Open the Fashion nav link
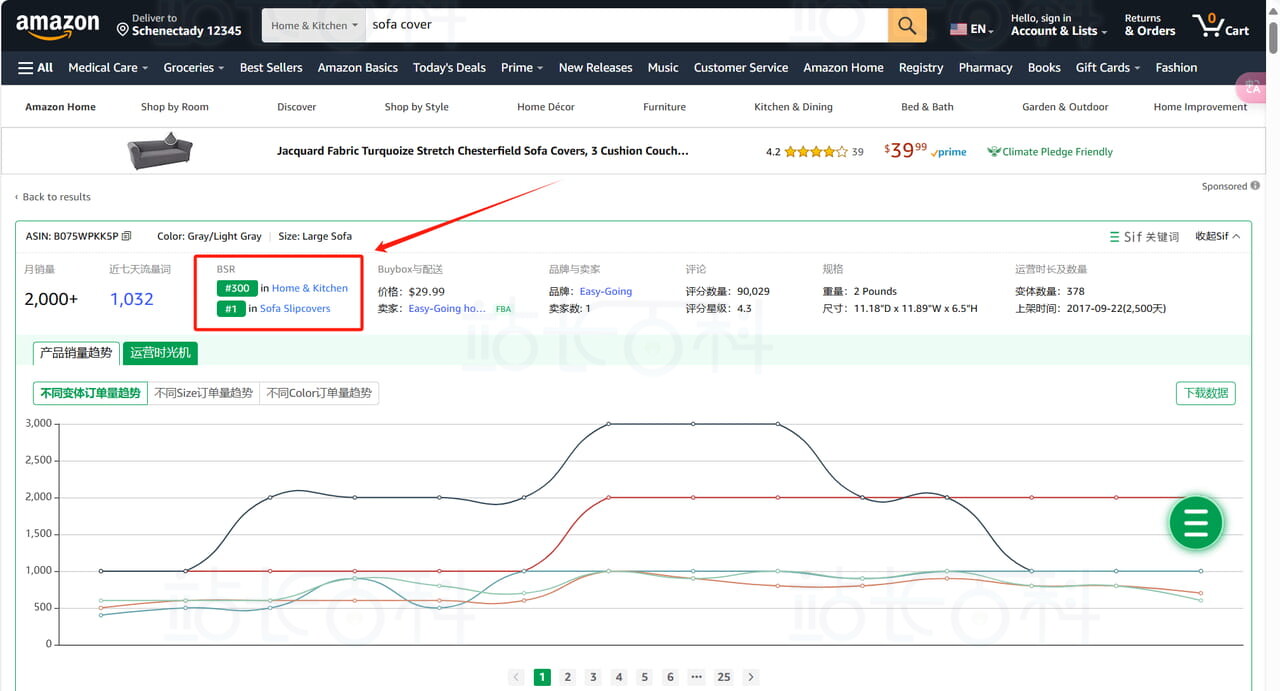 click(x=1176, y=68)
